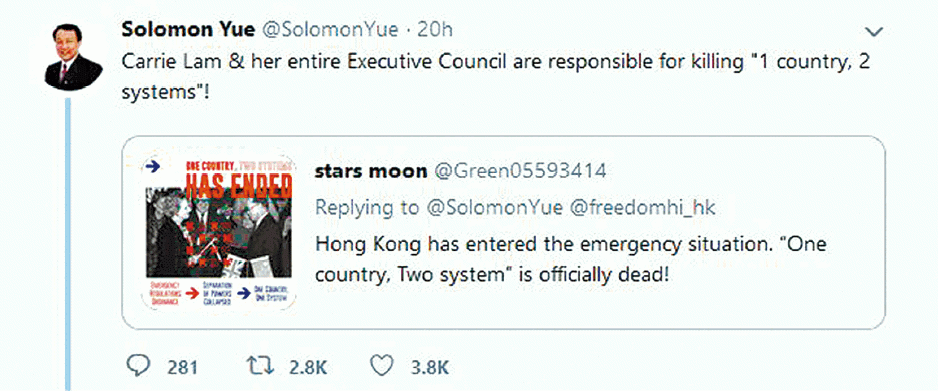Like the tweet with heart icon
Image resolution: width=938 pixels, height=391 pixels.
coord(382,366)
